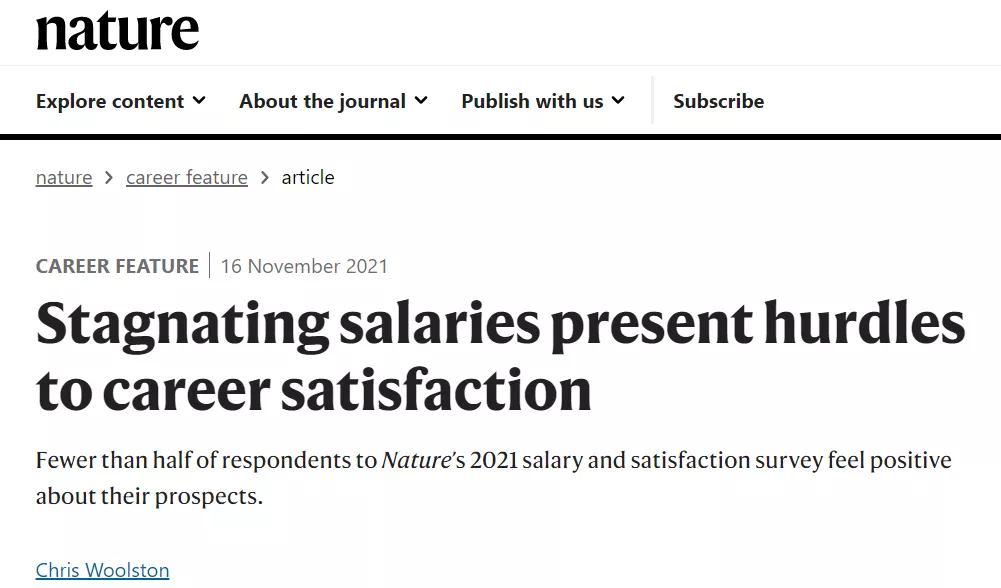1001x588 pixels.
Task: Click the Stagnating salaries article headline
Action: point(500,356)
